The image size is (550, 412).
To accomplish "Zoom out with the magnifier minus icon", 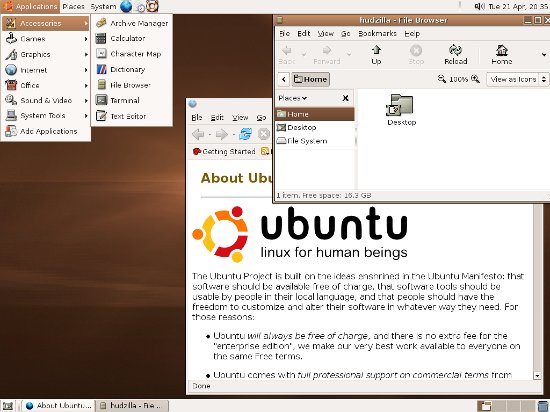I will coord(442,79).
